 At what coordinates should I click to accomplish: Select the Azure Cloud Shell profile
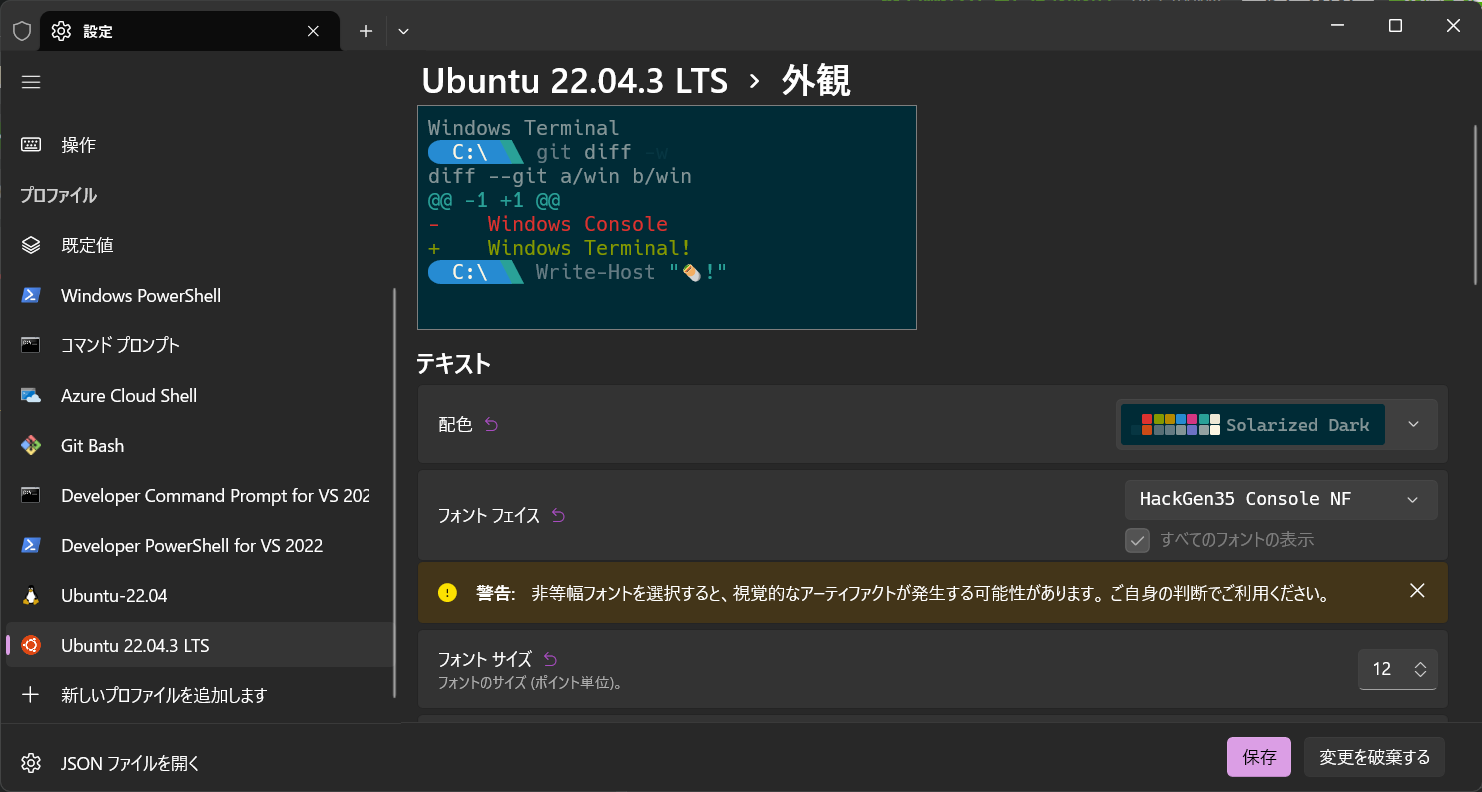200,395
